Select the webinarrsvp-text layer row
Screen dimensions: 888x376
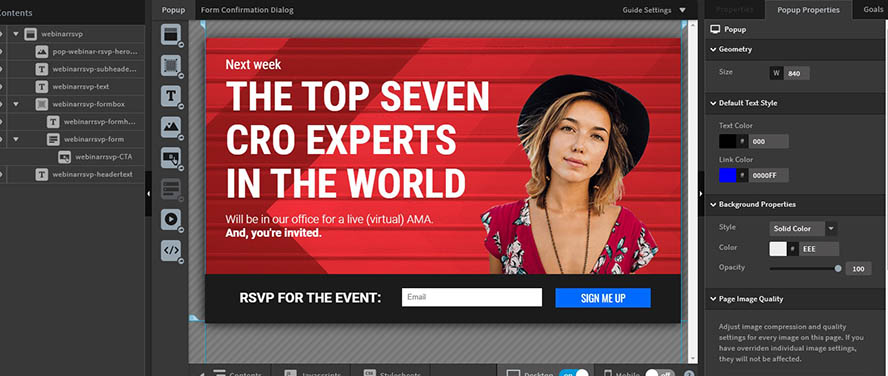coord(72,87)
